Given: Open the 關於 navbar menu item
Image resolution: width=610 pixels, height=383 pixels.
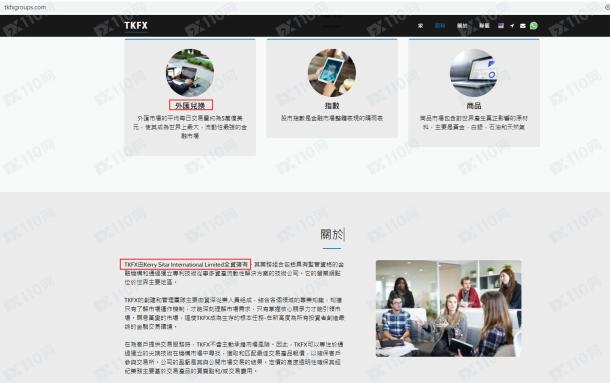Looking at the screenshot, I should [x=462, y=26].
